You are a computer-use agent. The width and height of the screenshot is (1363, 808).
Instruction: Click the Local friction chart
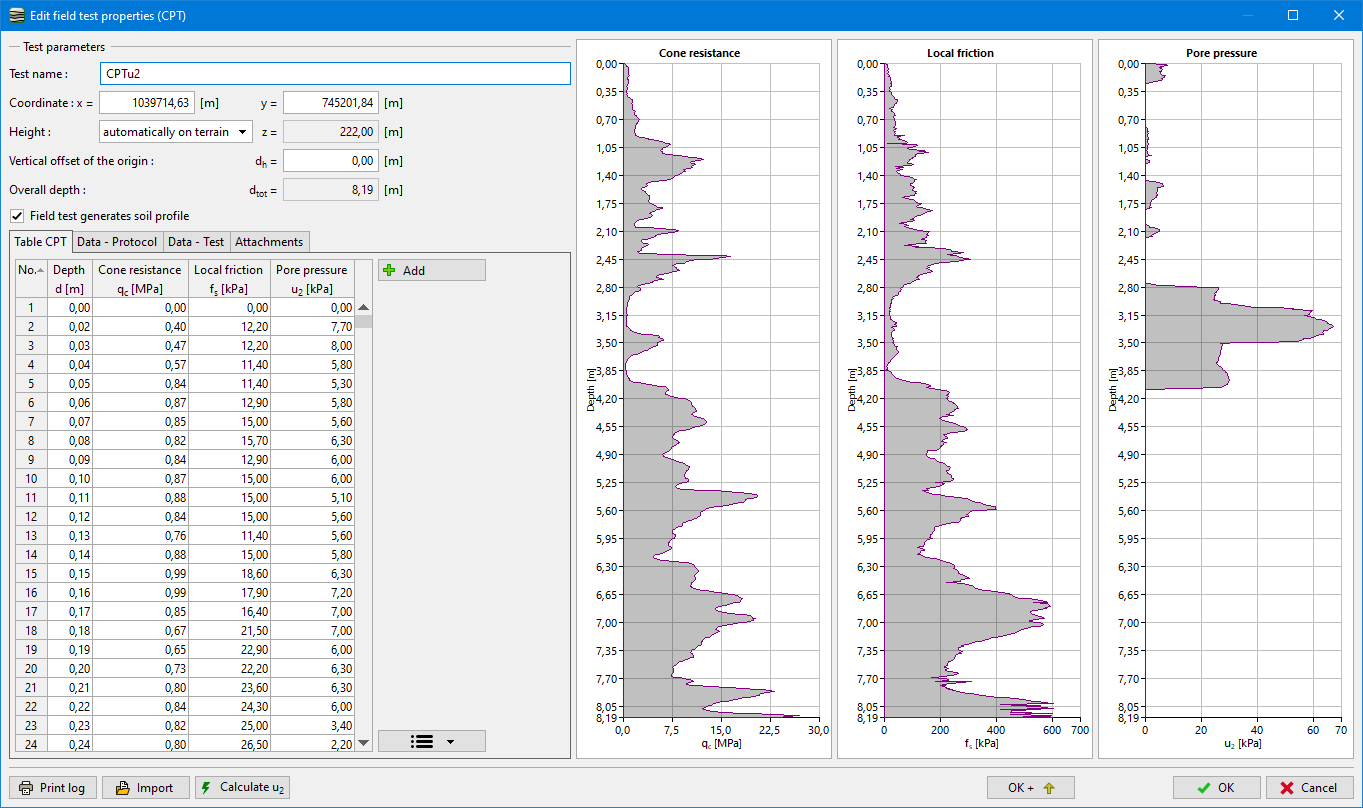[965, 398]
